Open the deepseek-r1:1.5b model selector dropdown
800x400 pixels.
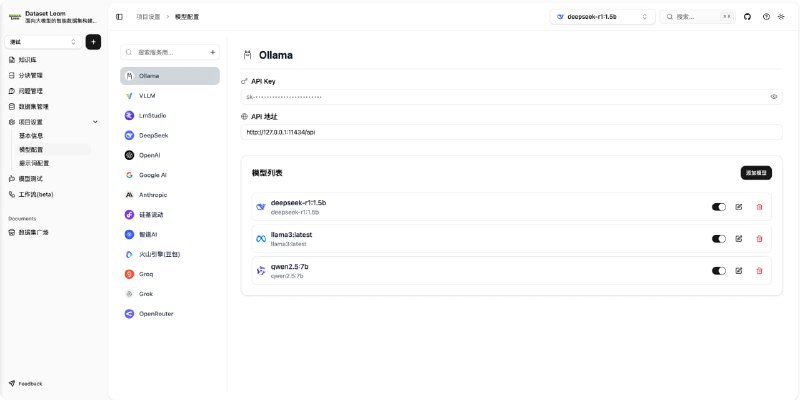tap(602, 17)
